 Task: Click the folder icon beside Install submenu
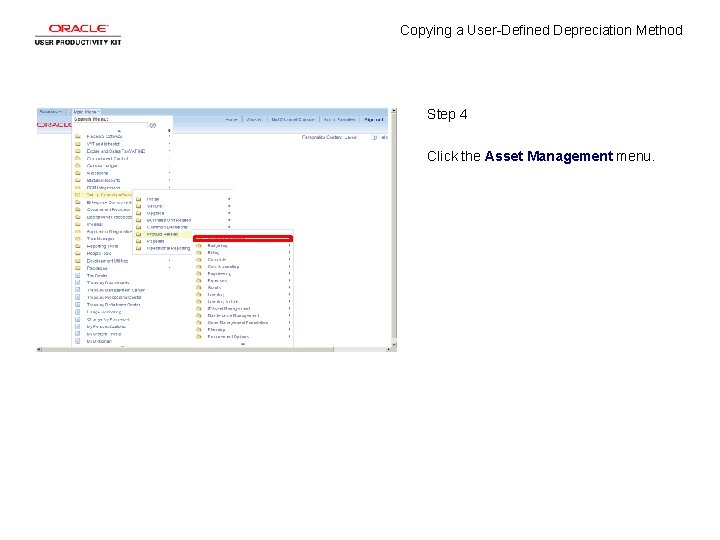point(139,199)
